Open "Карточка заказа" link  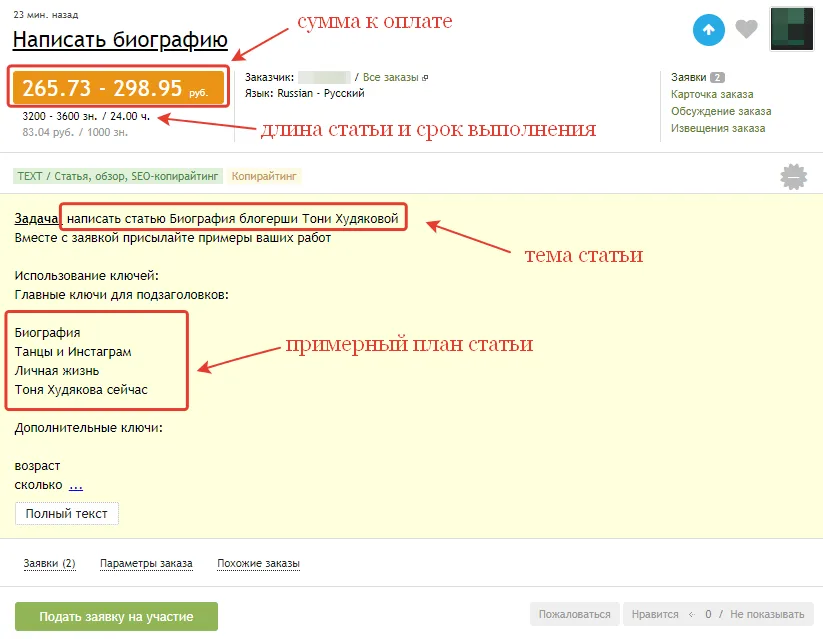pos(712,94)
